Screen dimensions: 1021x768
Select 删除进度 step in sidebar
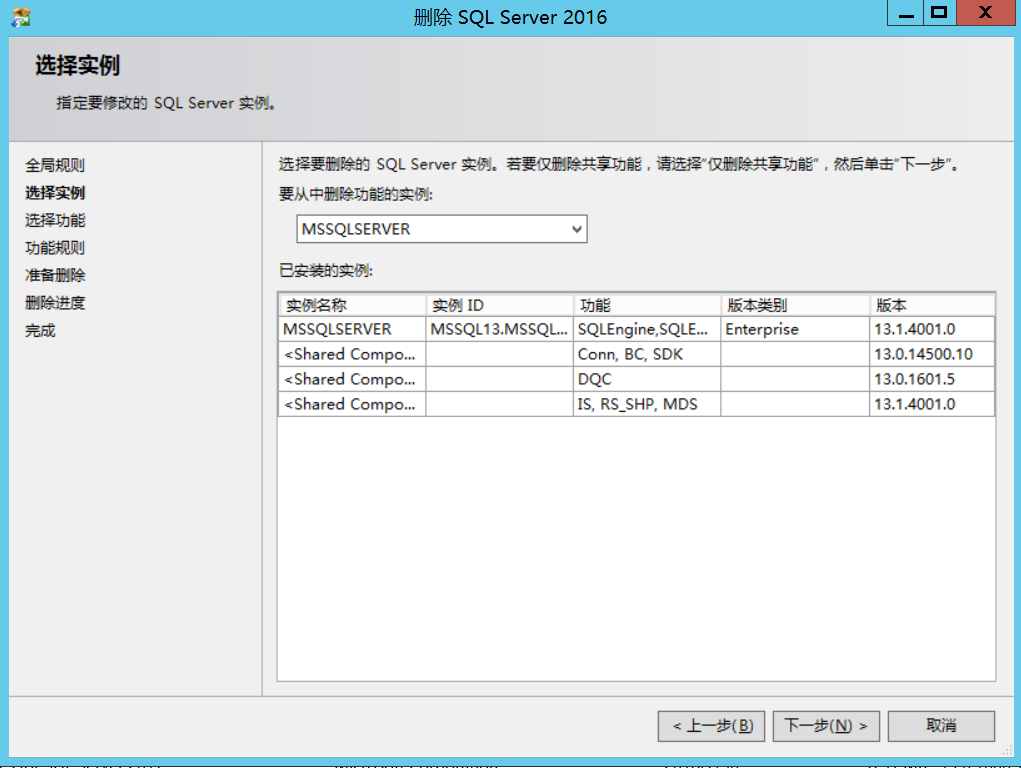(55, 303)
